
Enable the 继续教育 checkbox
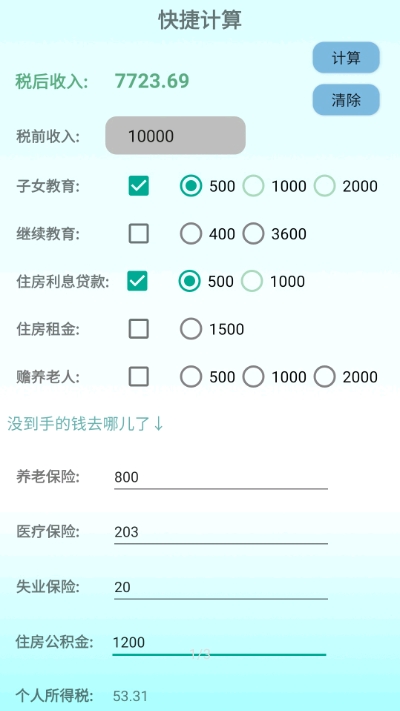click(x=138, y=234)
